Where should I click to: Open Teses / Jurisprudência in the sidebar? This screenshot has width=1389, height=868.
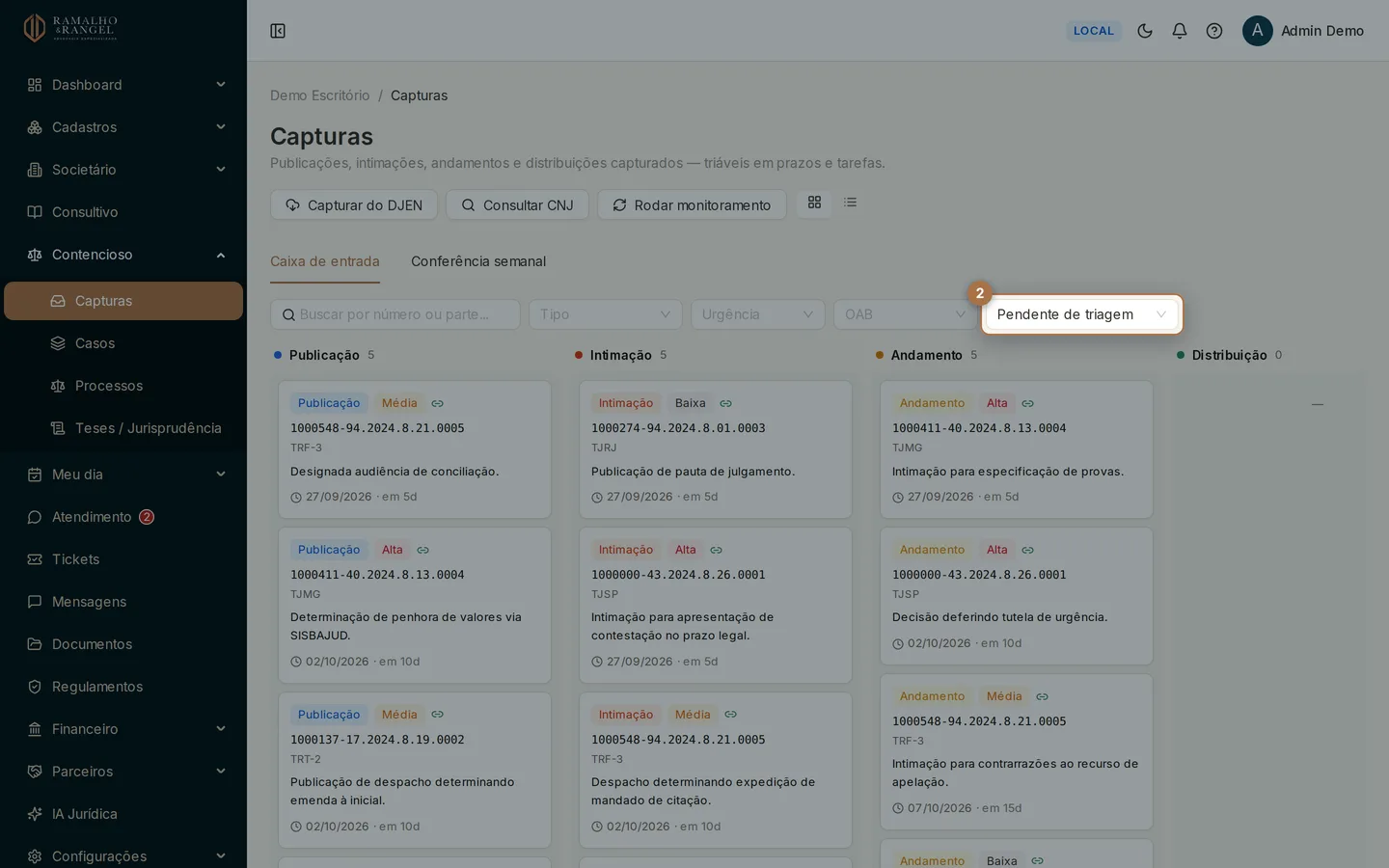pos(123,428)
